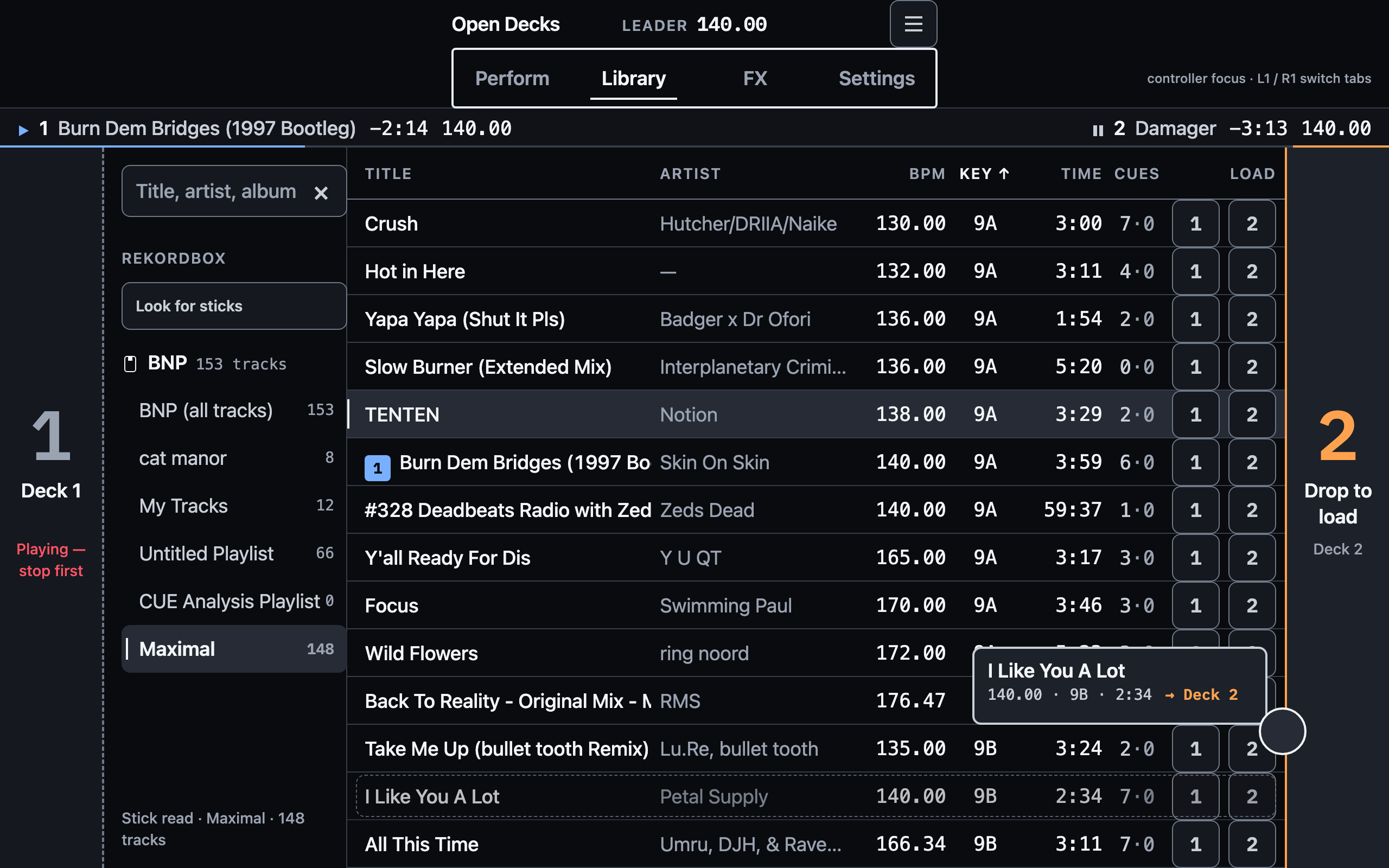Sort by the TIME column header

pyautogui.click(x=1081, y=174)
